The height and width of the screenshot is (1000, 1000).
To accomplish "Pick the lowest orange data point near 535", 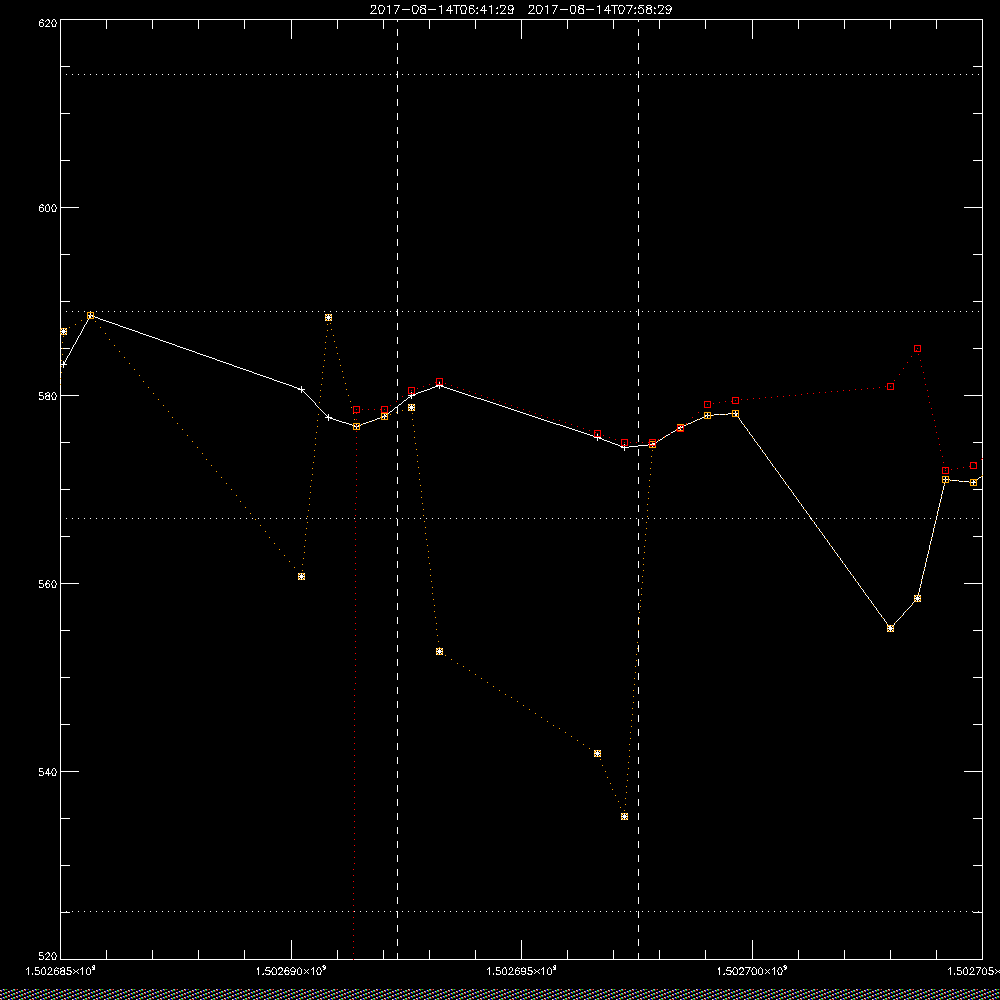I will (x=624, y=816).
